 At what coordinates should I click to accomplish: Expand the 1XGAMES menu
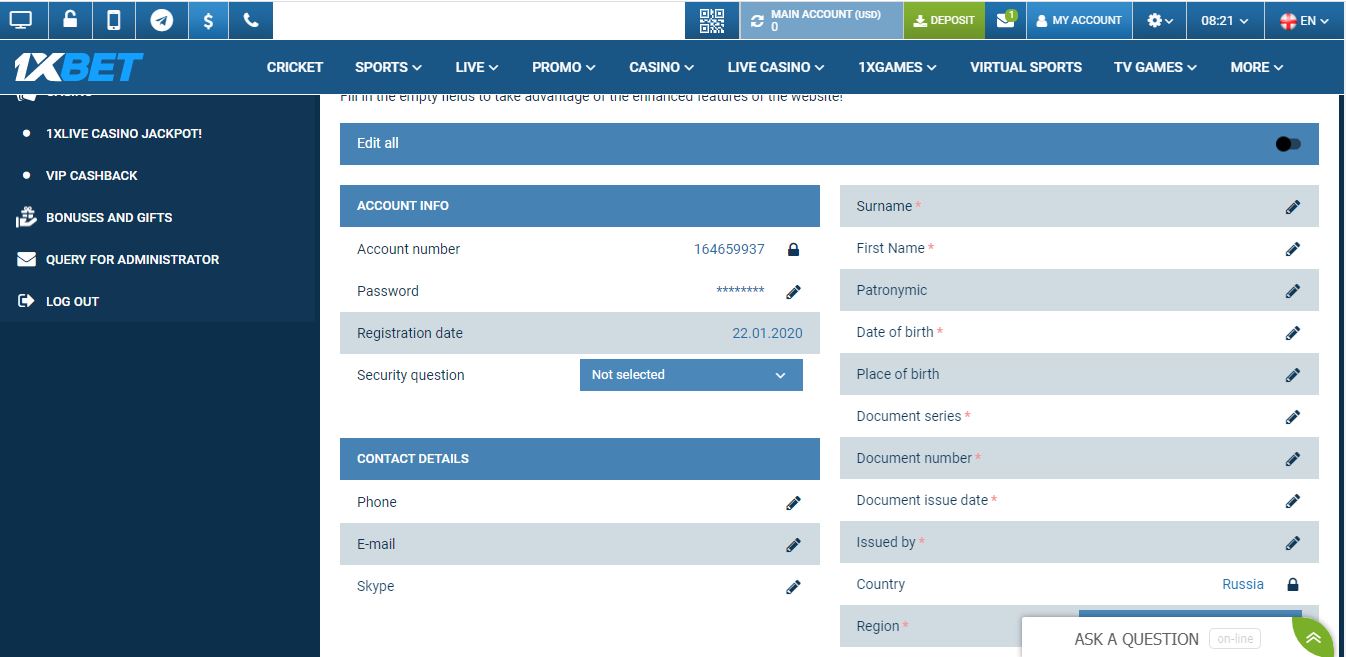[897, 67]
